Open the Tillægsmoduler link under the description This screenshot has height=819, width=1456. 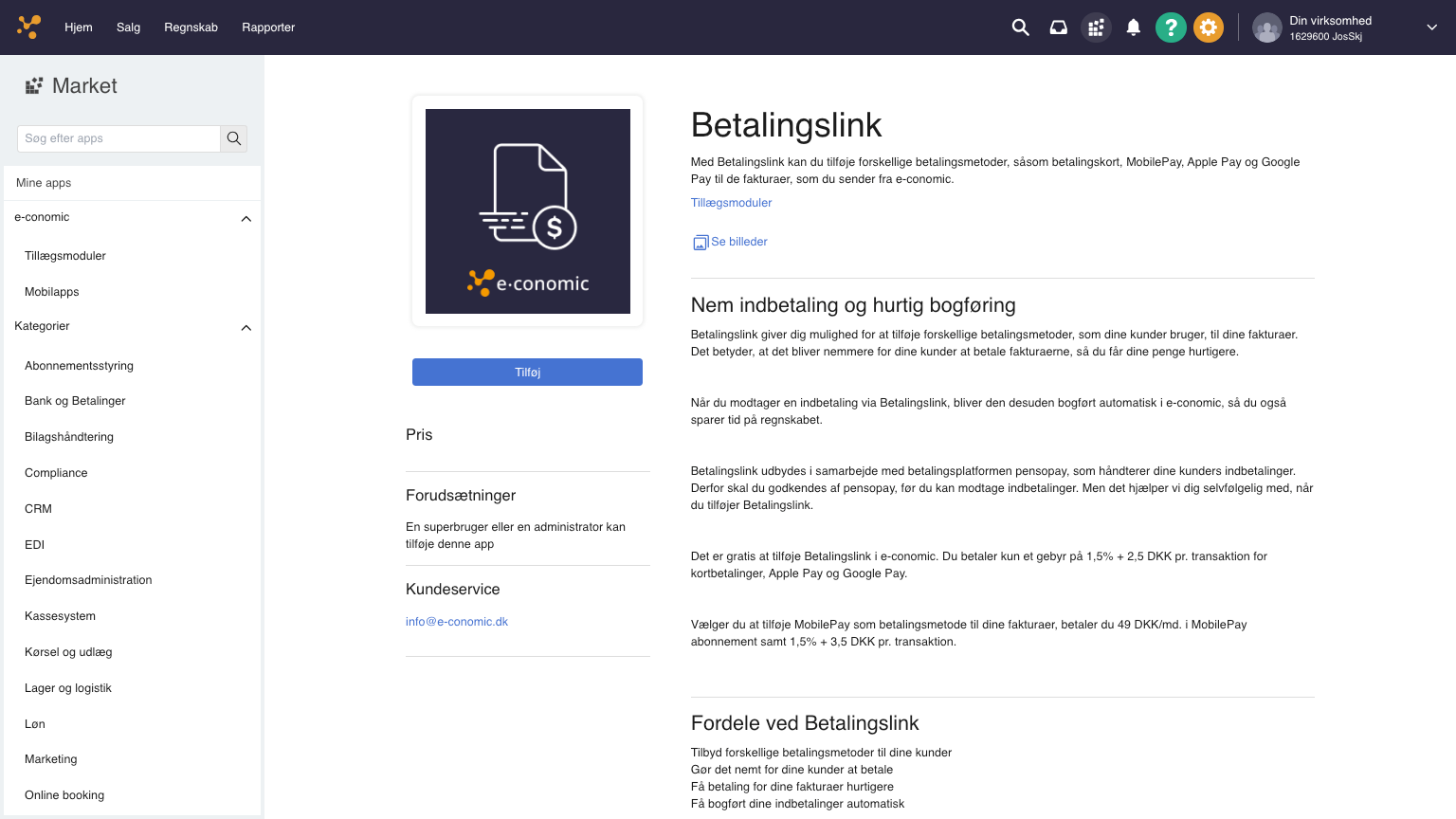[x=731, y=203]
